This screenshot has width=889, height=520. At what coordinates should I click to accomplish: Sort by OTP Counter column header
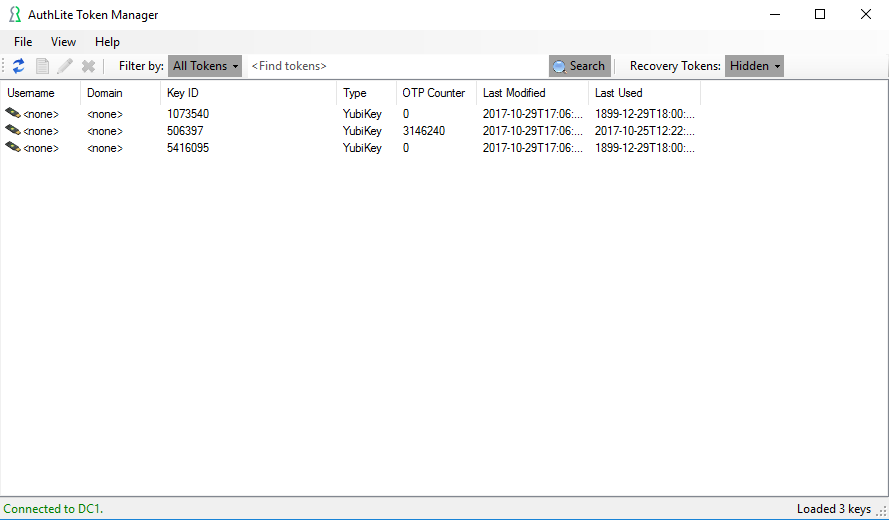437,93
